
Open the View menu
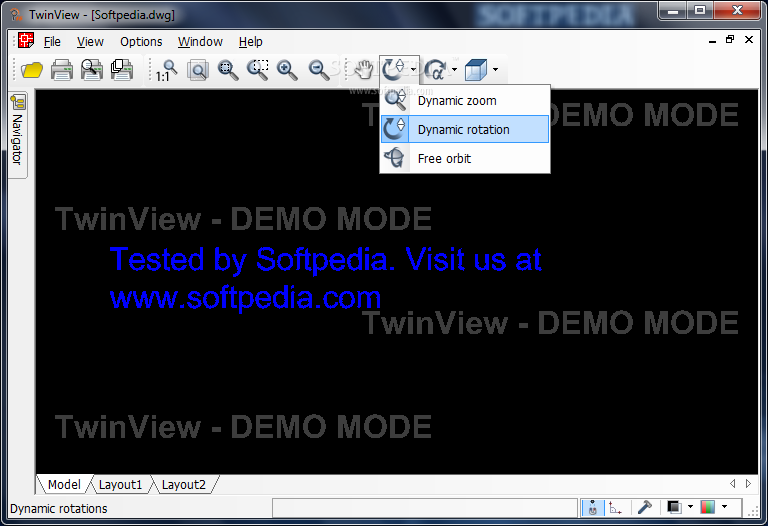(90, 42)
